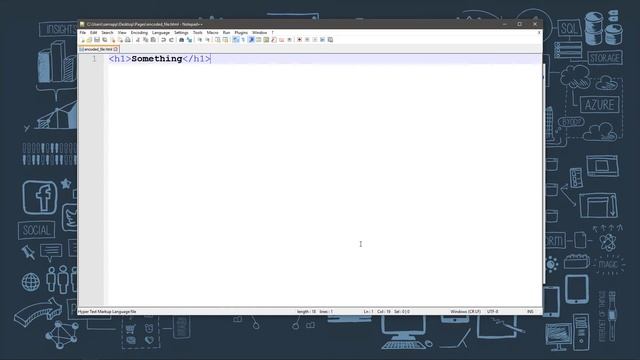The height and width of the screenshot is (360, 640).
Task: Click the macro Playback icon
Action: (315, 40)
